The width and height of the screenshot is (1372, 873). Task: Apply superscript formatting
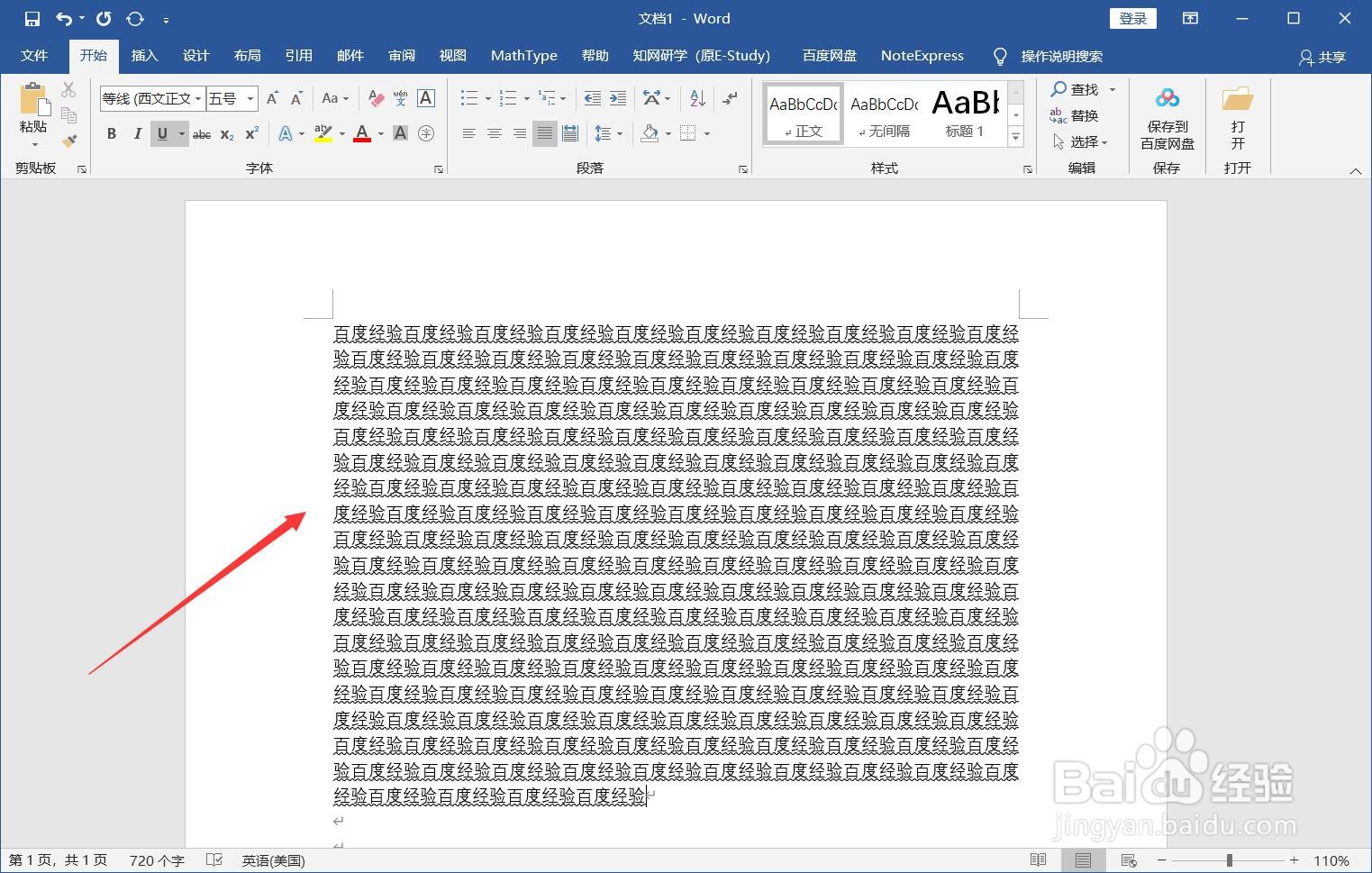click(x=250, y=133)
